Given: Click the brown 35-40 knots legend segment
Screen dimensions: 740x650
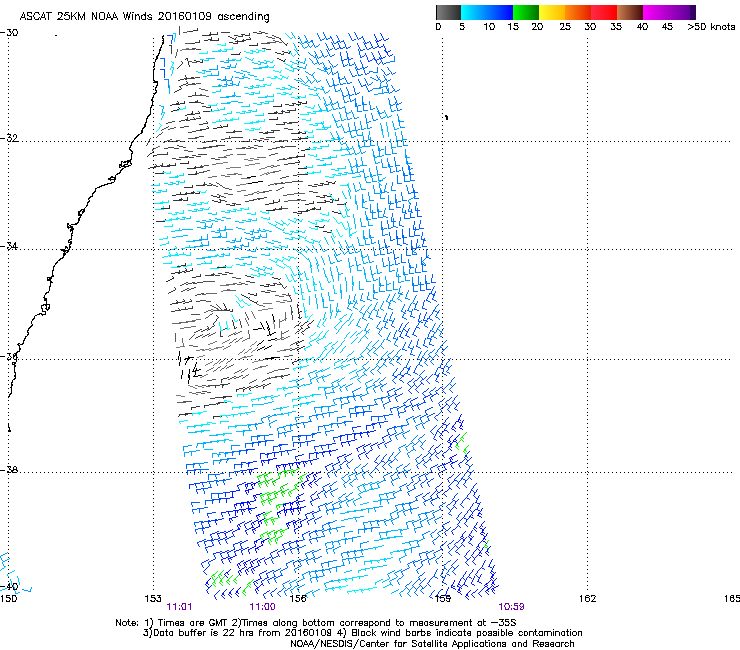Looking at the screenshot, I should [x=630, y=12].
